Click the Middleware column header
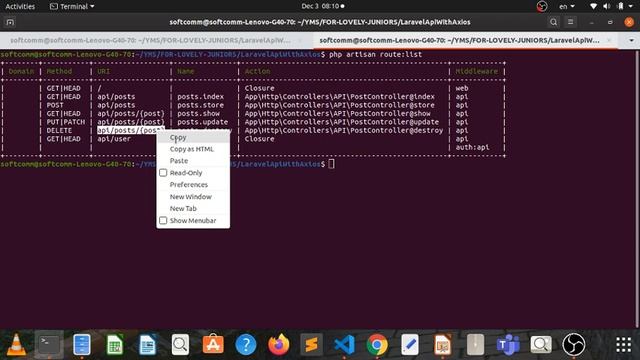 click(476, 71)
